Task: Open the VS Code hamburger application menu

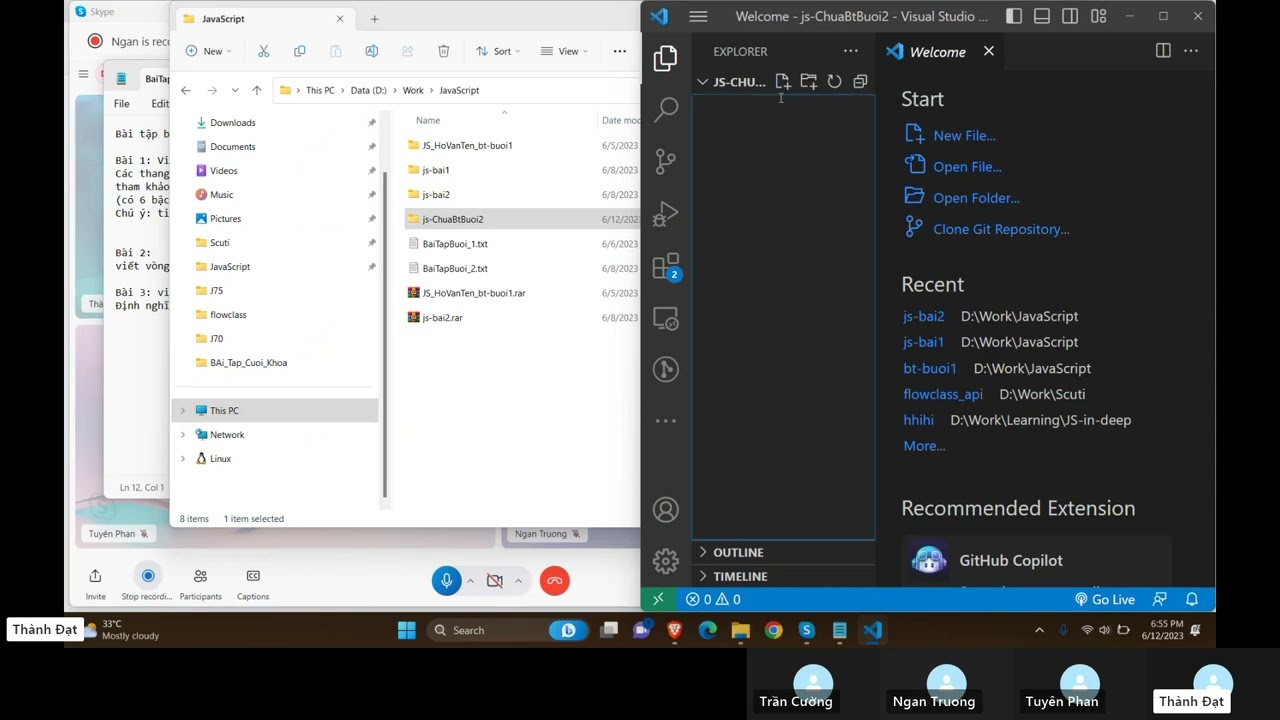Action: coord(698,16)
